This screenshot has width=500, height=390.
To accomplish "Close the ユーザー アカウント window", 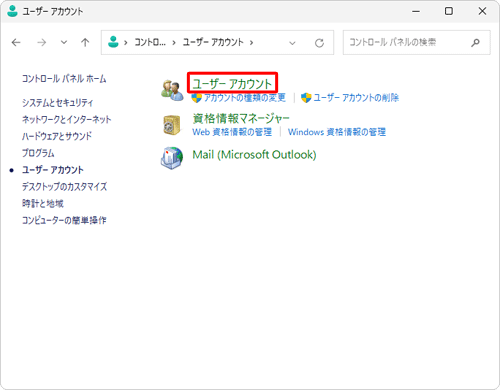I will pos(482,11).
